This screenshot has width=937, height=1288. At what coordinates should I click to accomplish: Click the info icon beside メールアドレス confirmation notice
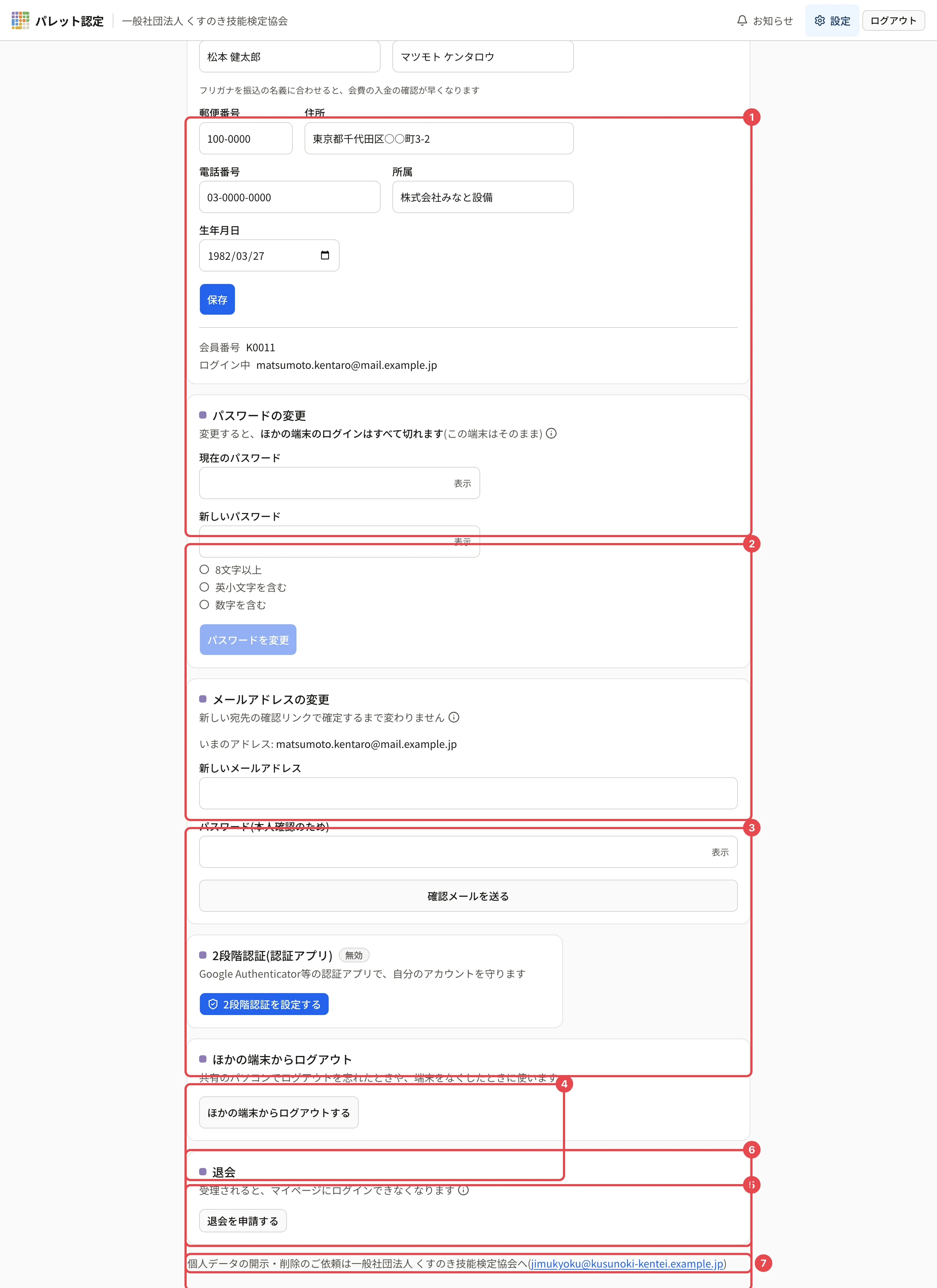point(453,717)
